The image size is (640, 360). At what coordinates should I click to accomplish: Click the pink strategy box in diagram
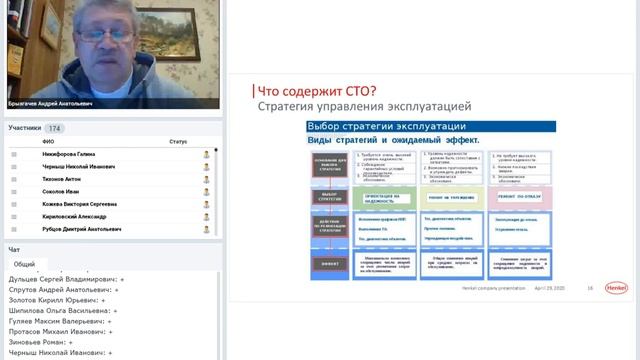click(x=520, y=198)
